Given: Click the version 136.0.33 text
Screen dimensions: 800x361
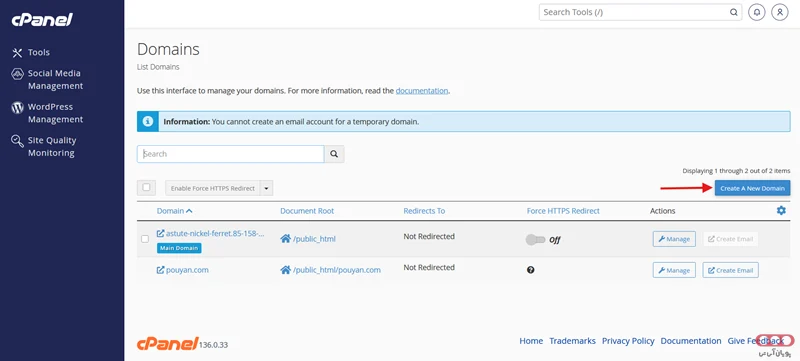Looking at the screenshot, I should click(214, 345).
